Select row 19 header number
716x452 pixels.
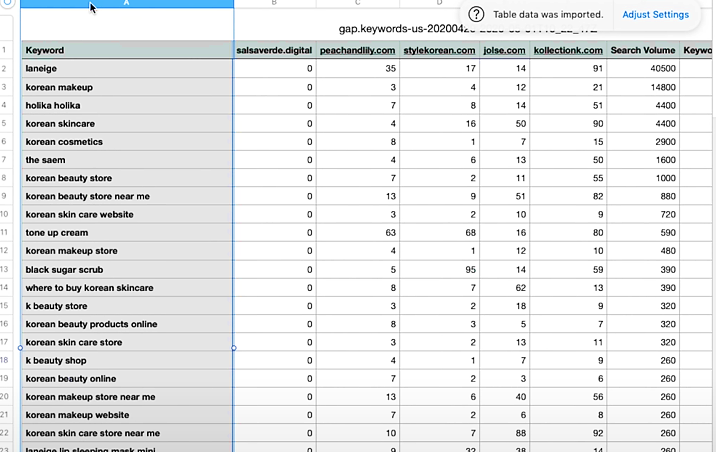[5, 378]
